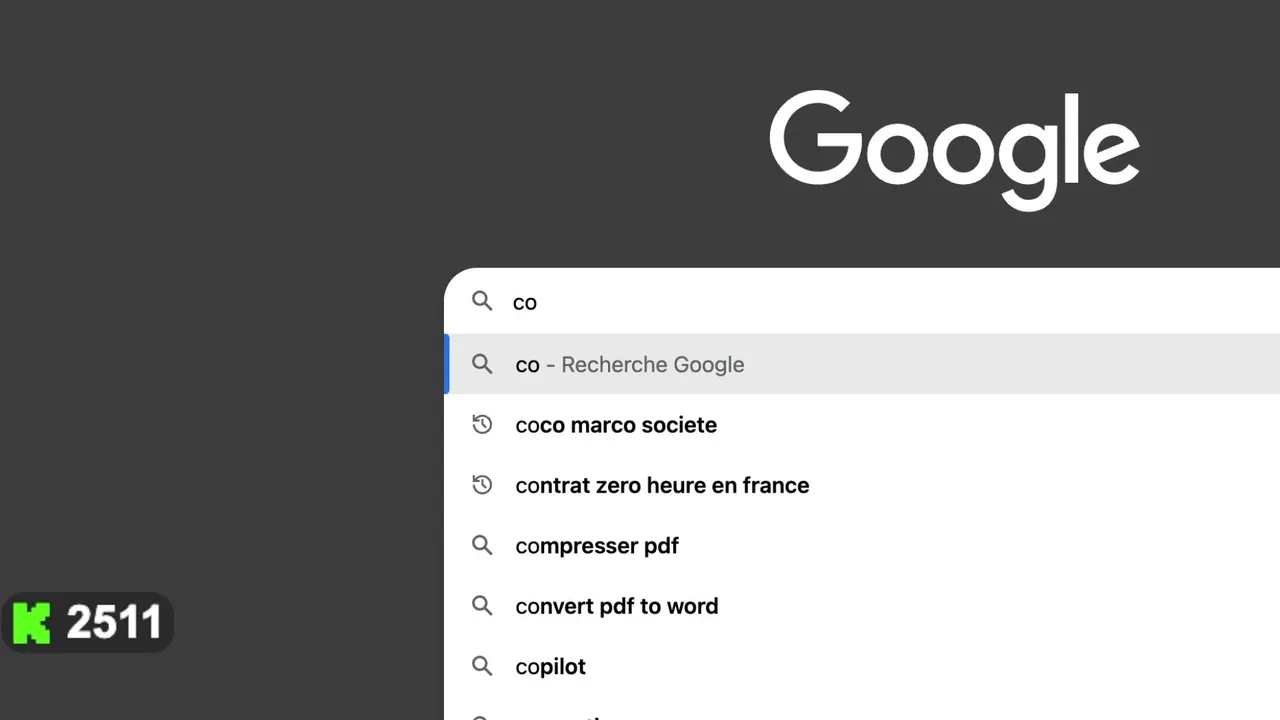Choose the 'convert pdf to word' suggestion
1280x720 pixels.
tap(617, 606)
